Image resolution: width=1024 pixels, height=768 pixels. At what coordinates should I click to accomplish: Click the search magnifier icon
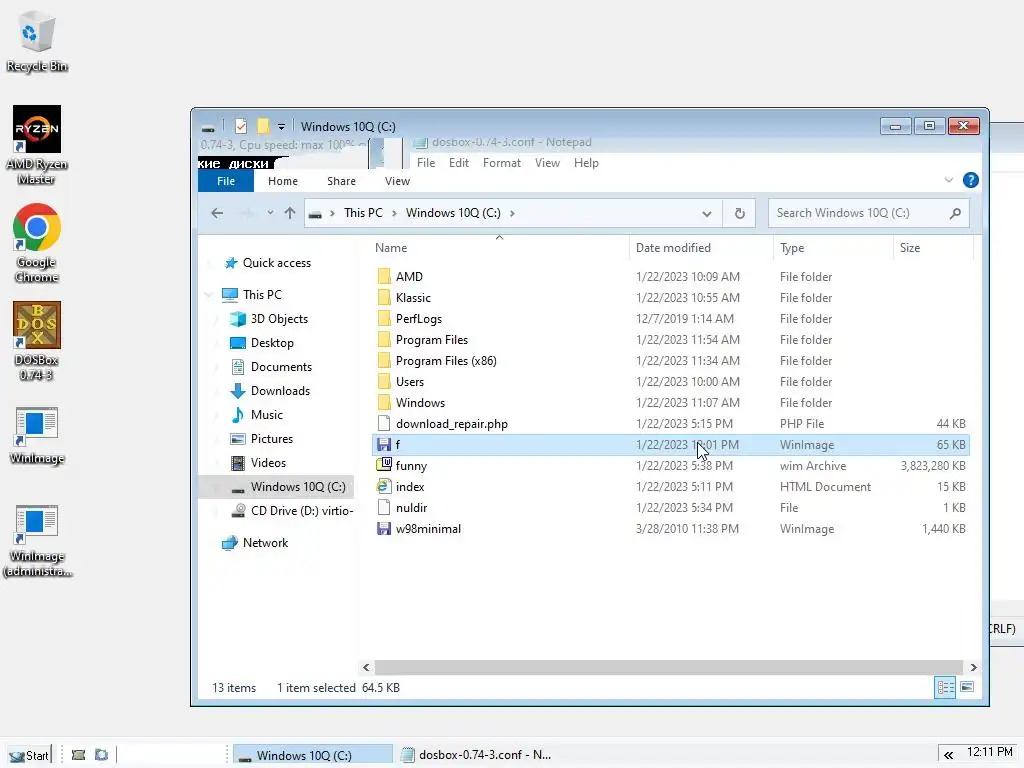click(x=955, y=213)
